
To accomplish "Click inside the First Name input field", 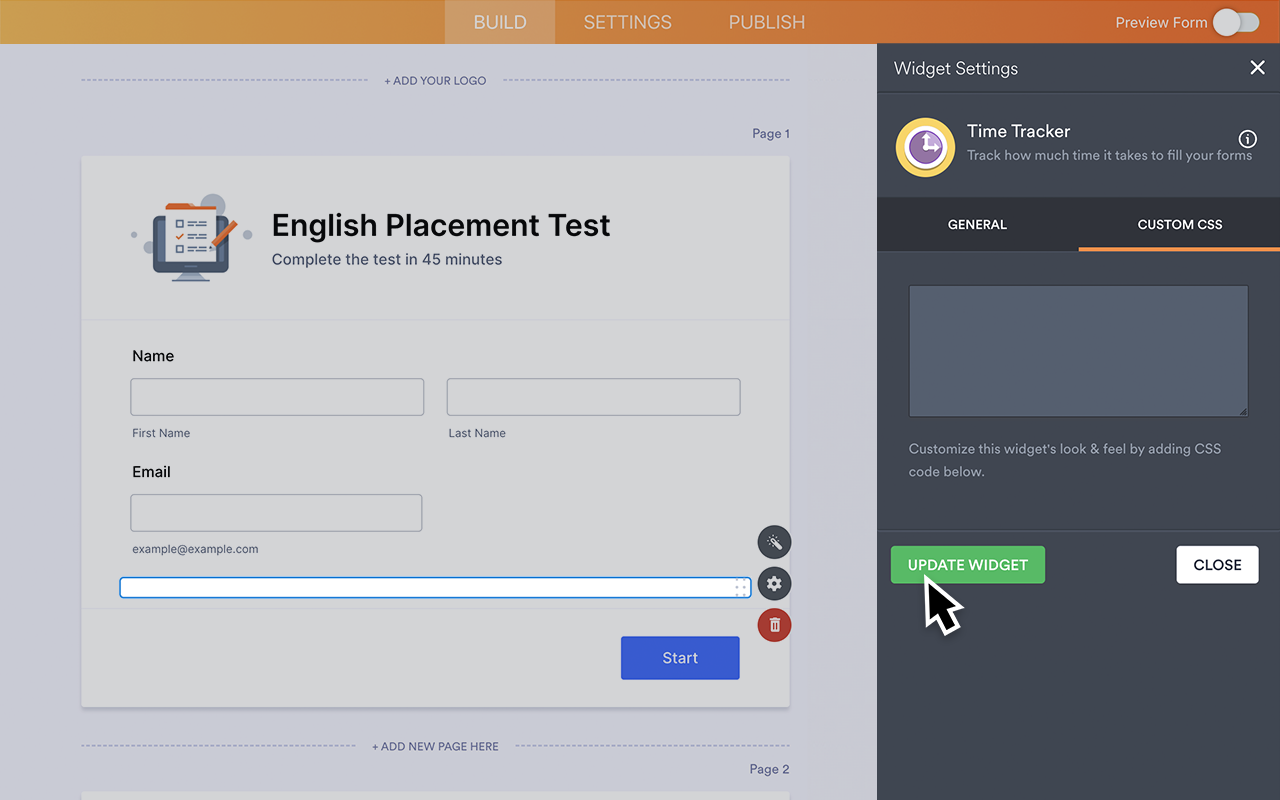I will [277, 396].
